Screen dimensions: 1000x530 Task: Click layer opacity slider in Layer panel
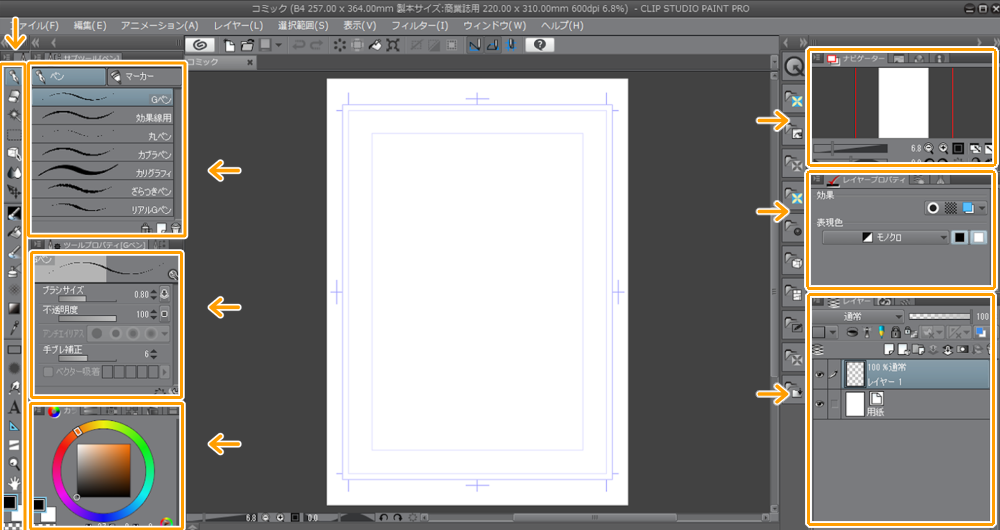tap(939, 316)
